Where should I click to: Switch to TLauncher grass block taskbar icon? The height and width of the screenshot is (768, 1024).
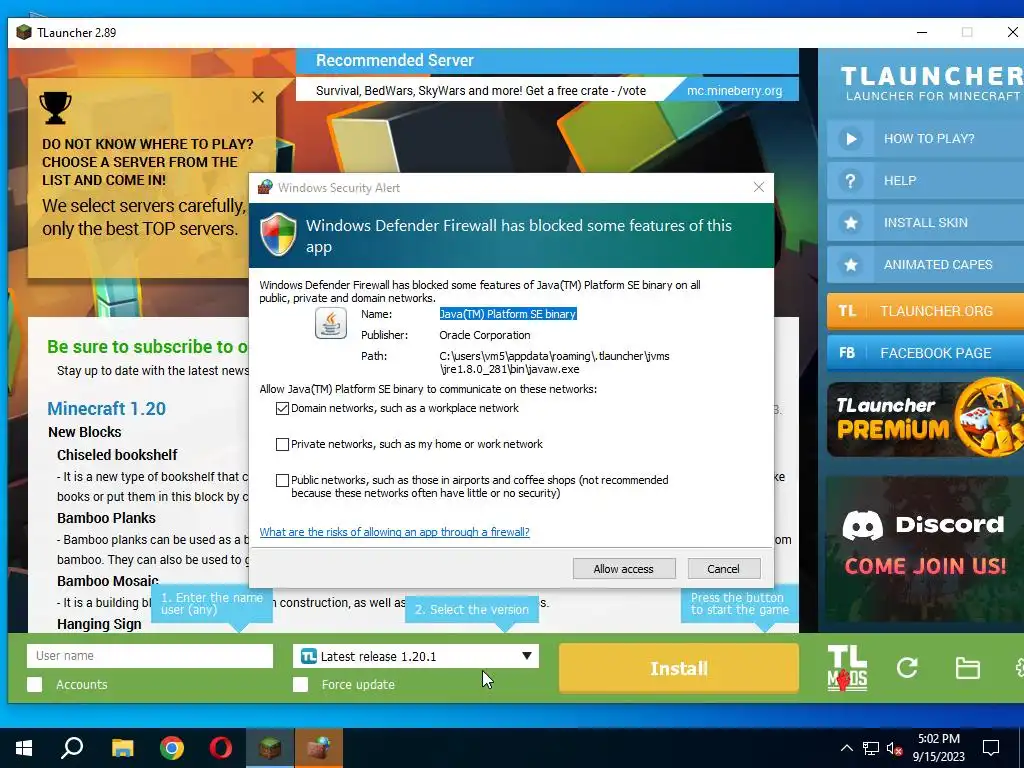point(270,748)
